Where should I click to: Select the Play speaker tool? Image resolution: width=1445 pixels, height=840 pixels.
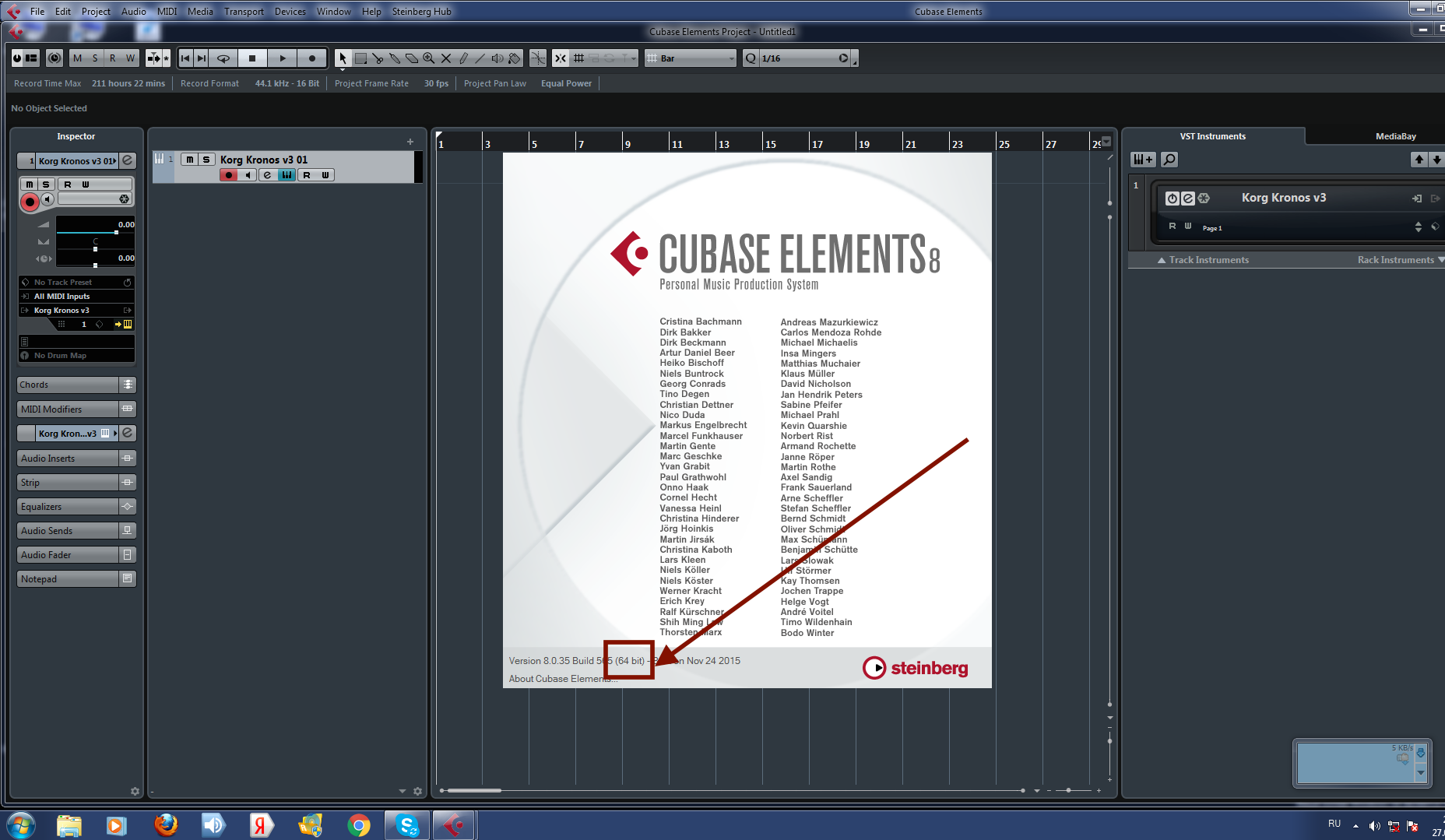[x=497, y=58]
